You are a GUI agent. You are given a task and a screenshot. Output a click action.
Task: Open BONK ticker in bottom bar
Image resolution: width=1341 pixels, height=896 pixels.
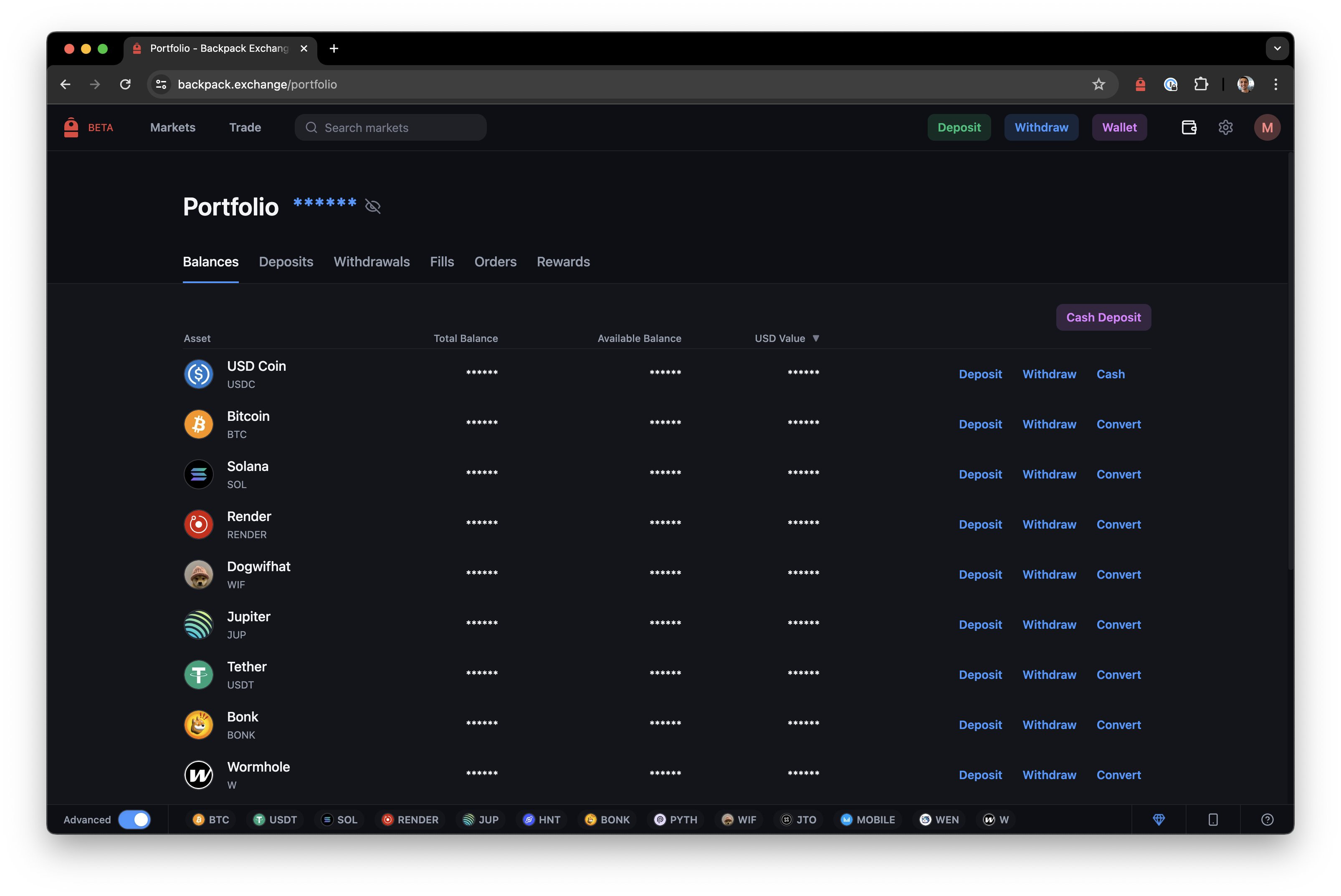607,820
